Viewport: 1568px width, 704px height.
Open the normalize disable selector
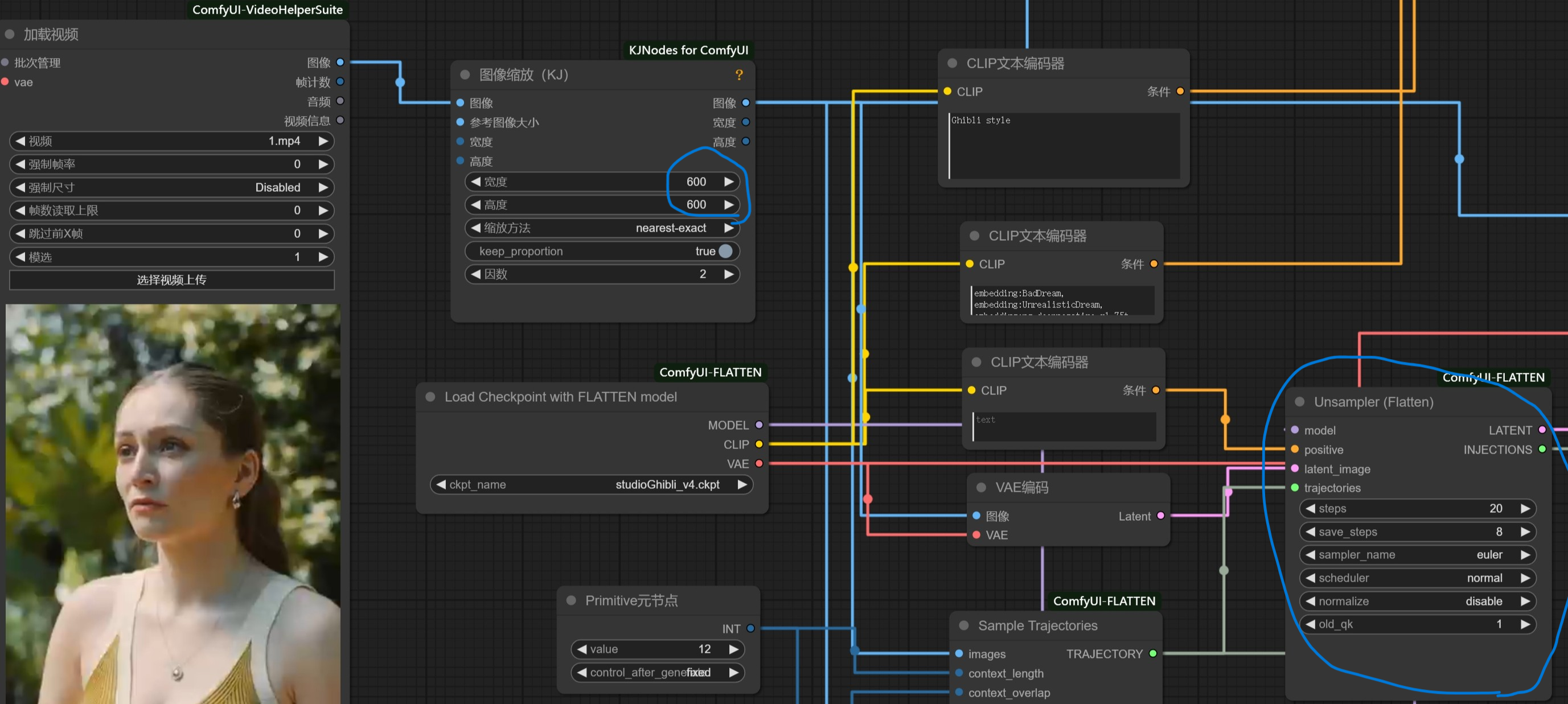pos(1418,601)
